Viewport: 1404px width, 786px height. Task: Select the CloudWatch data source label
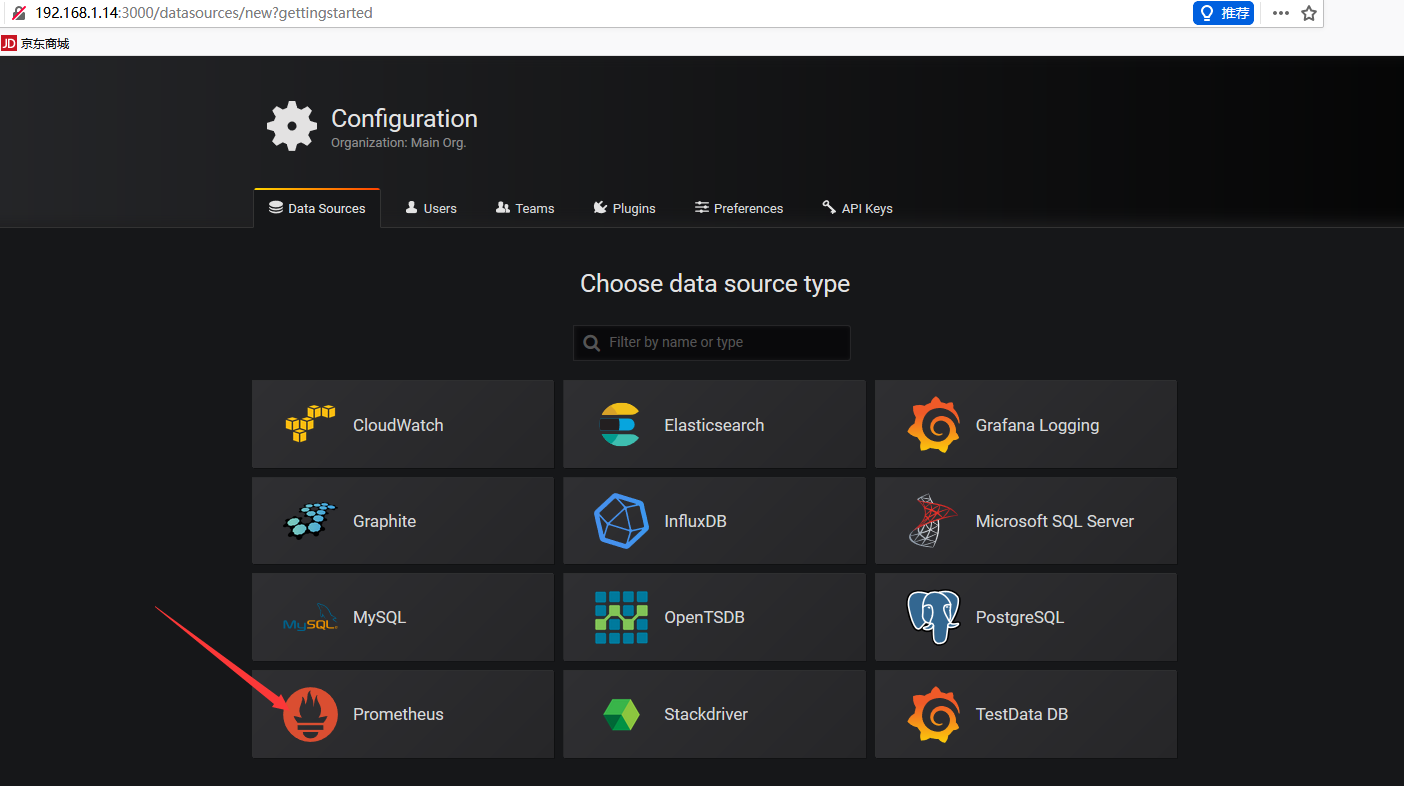point(398,425)
